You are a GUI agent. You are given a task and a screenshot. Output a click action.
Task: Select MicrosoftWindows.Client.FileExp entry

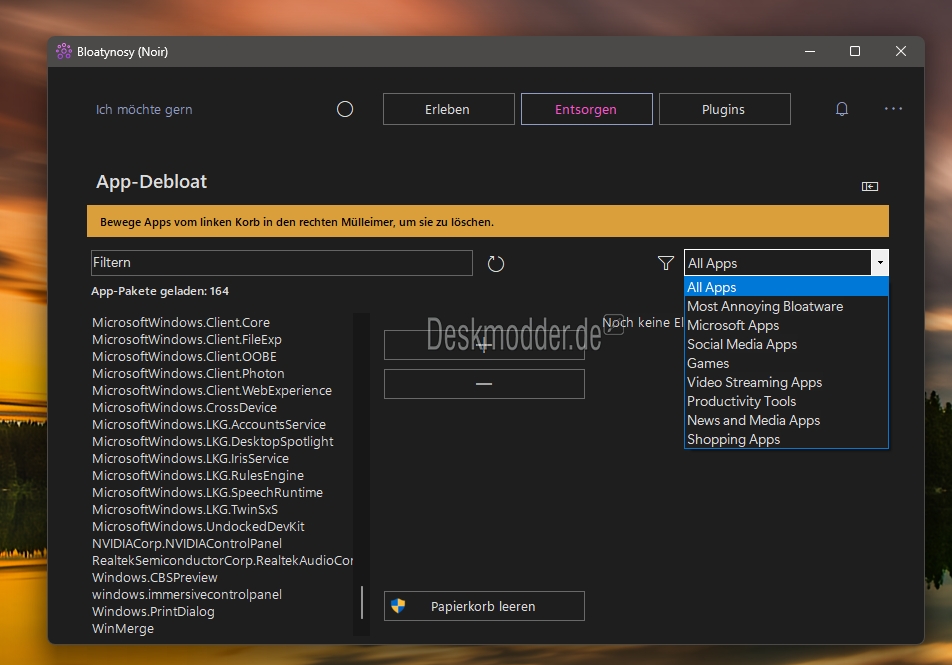point(187,339)
